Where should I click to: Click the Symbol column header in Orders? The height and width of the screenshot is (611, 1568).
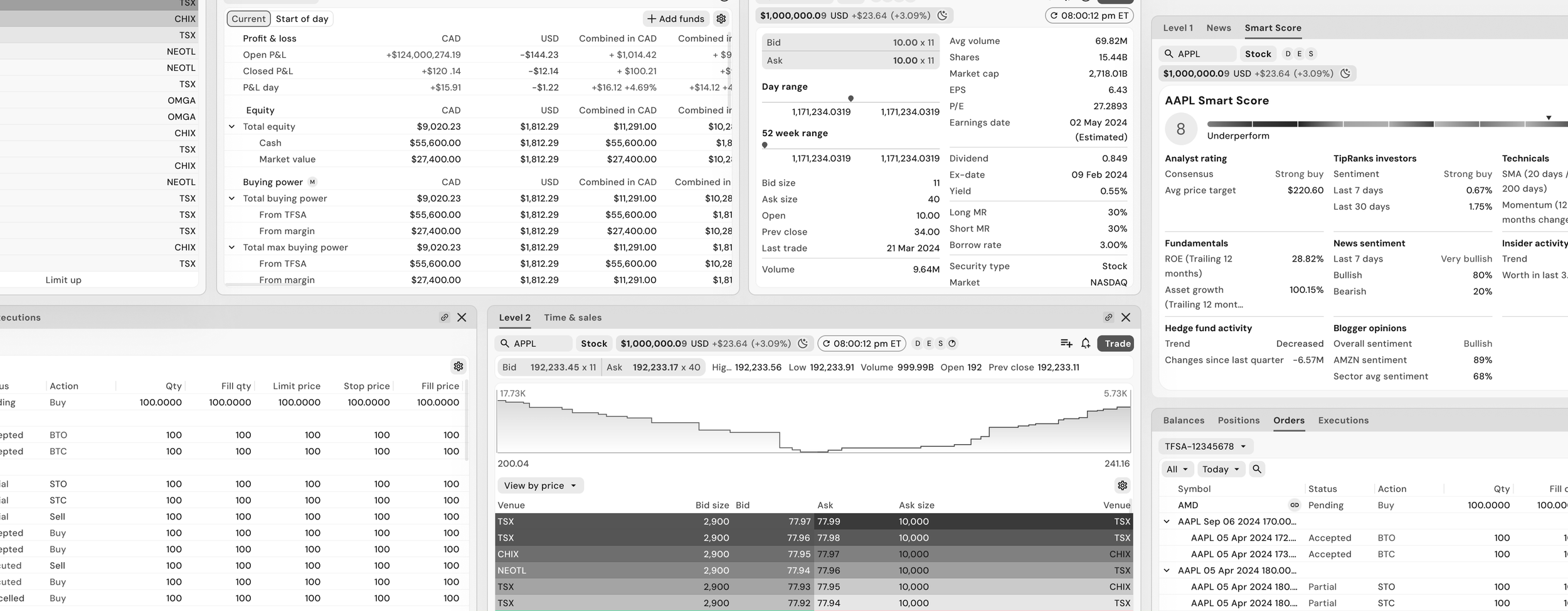pos(1194,489)
